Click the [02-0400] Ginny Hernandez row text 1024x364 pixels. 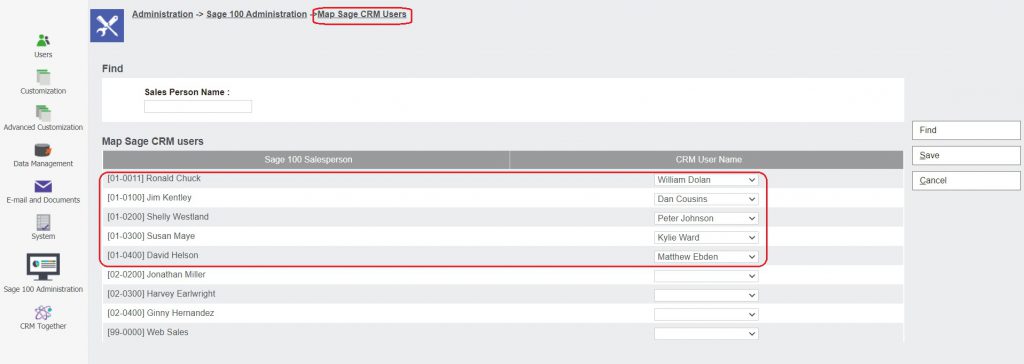click(x=161, y=313)
